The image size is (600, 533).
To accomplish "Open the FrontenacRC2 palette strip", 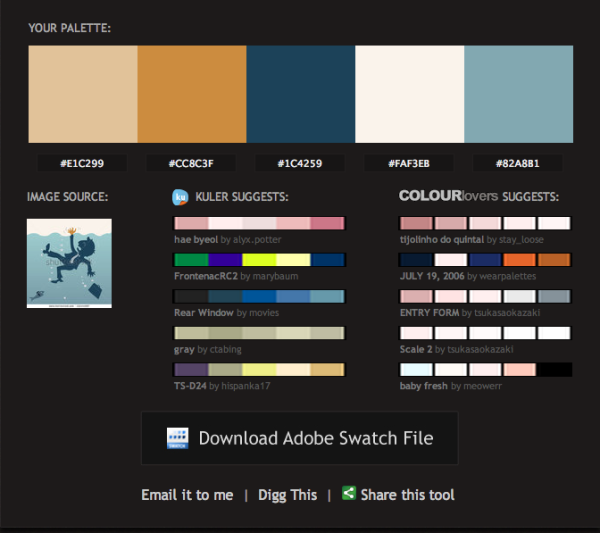I will click(x=259, y=260).
